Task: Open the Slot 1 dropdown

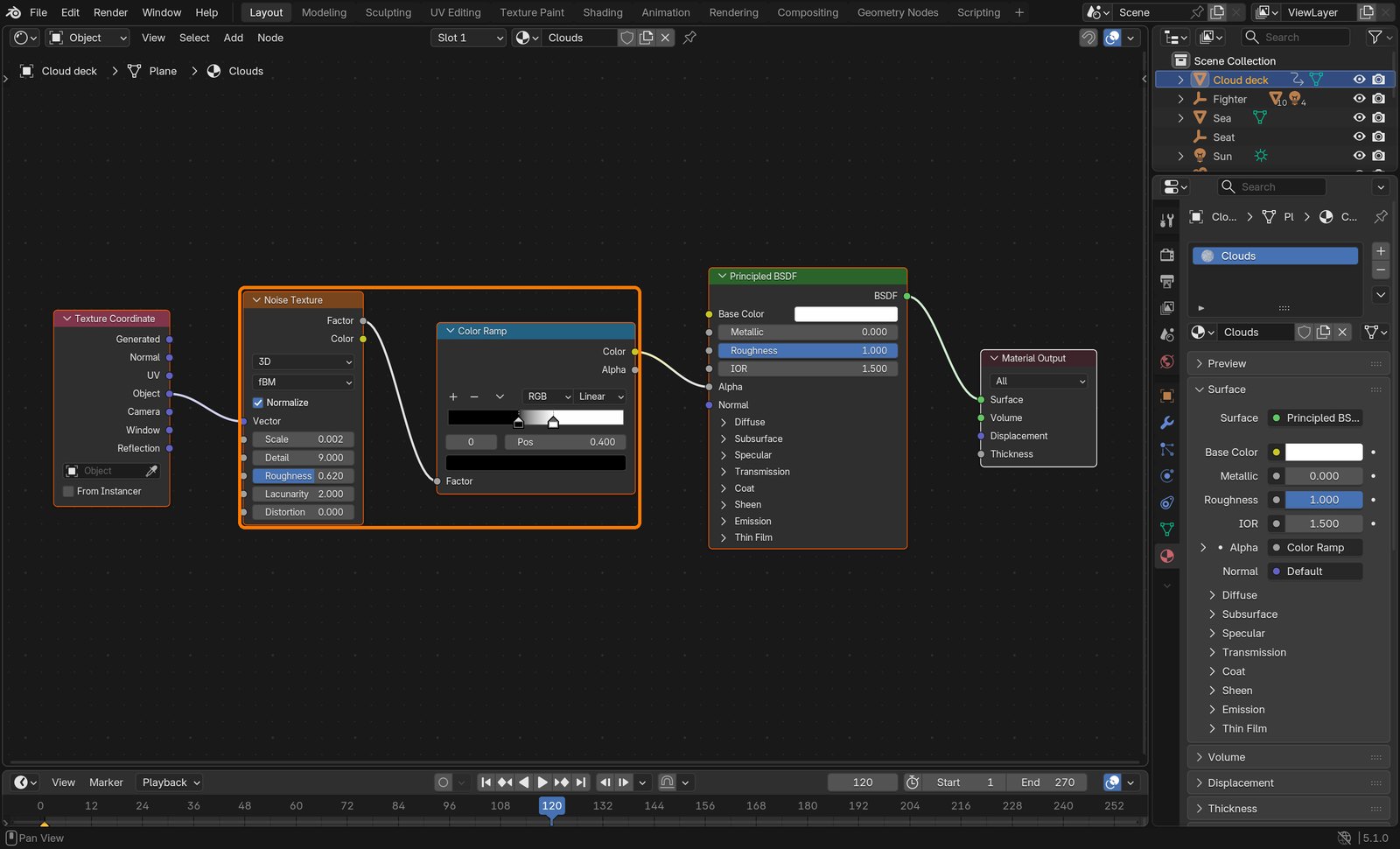Action: 469,38
